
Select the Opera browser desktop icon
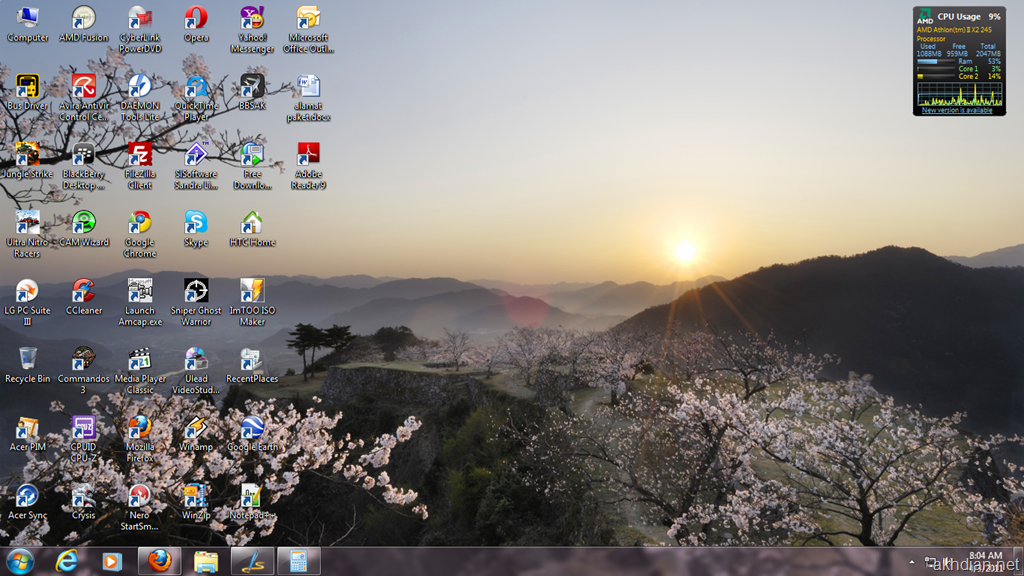click(196, 19)
